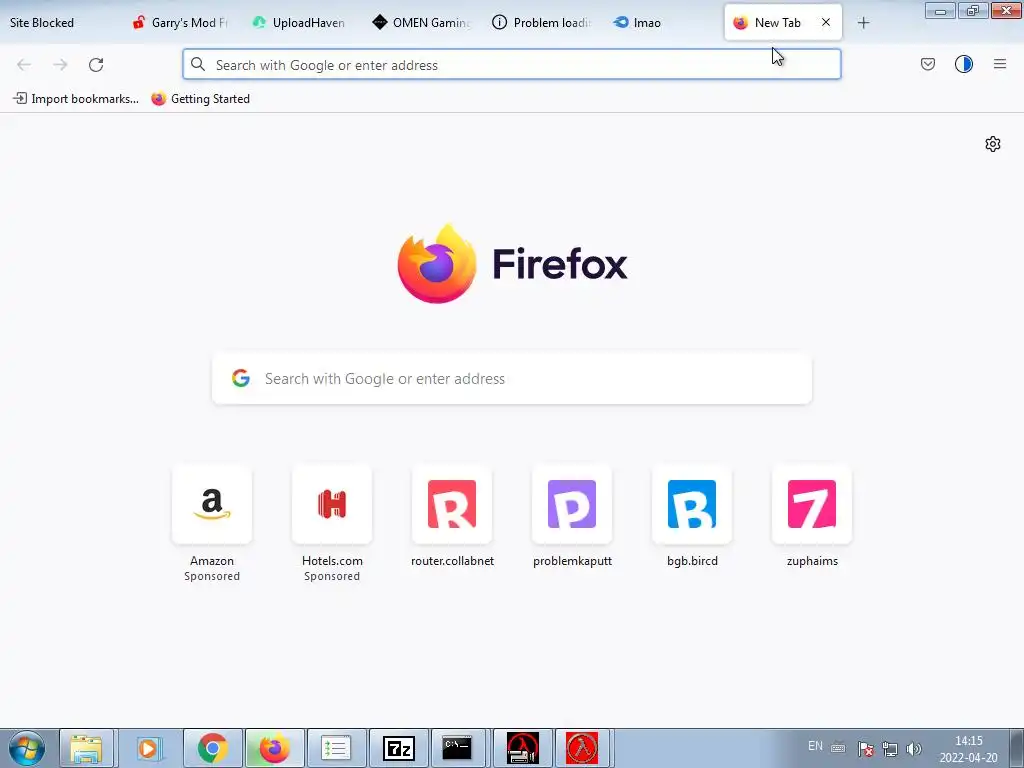
Task: Click the keyboard icon in the tray
Action: tap(838, 748)
